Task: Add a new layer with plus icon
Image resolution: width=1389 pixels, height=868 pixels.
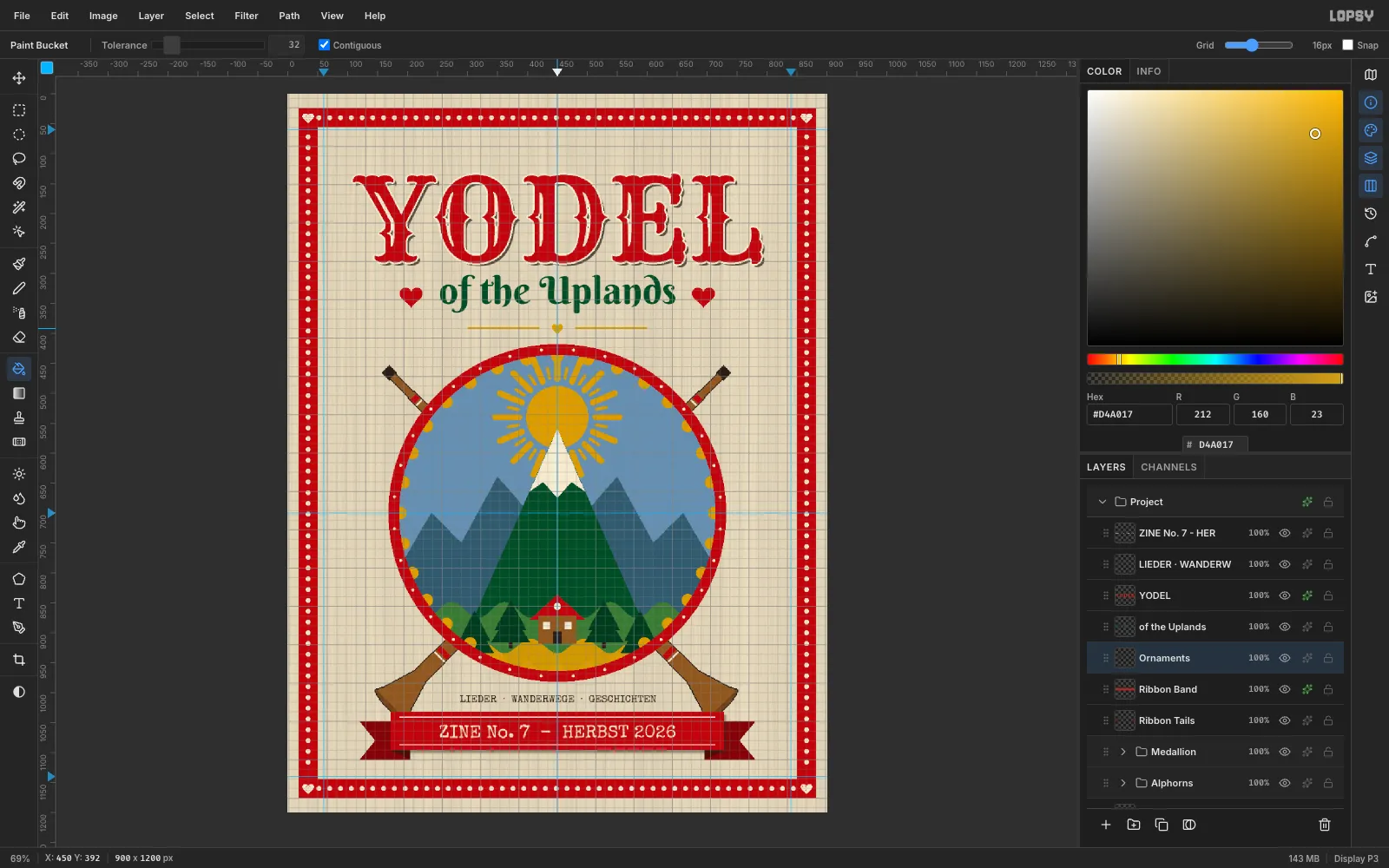Action: [1106, 825]
